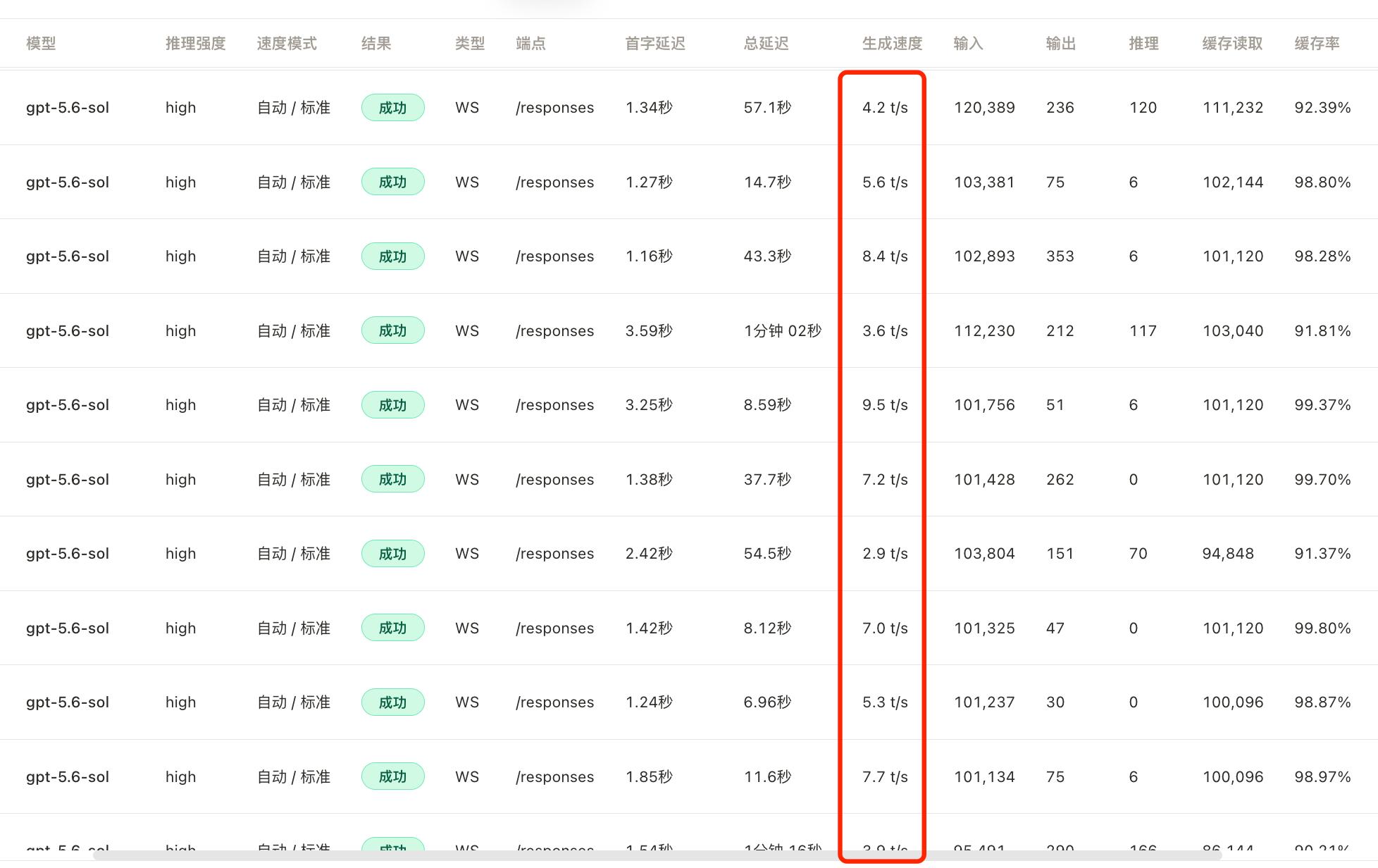The width and height of the screenshot is (1378, 868).
Task: Click the 缓存读取 column header
Action: (1233, 44)
